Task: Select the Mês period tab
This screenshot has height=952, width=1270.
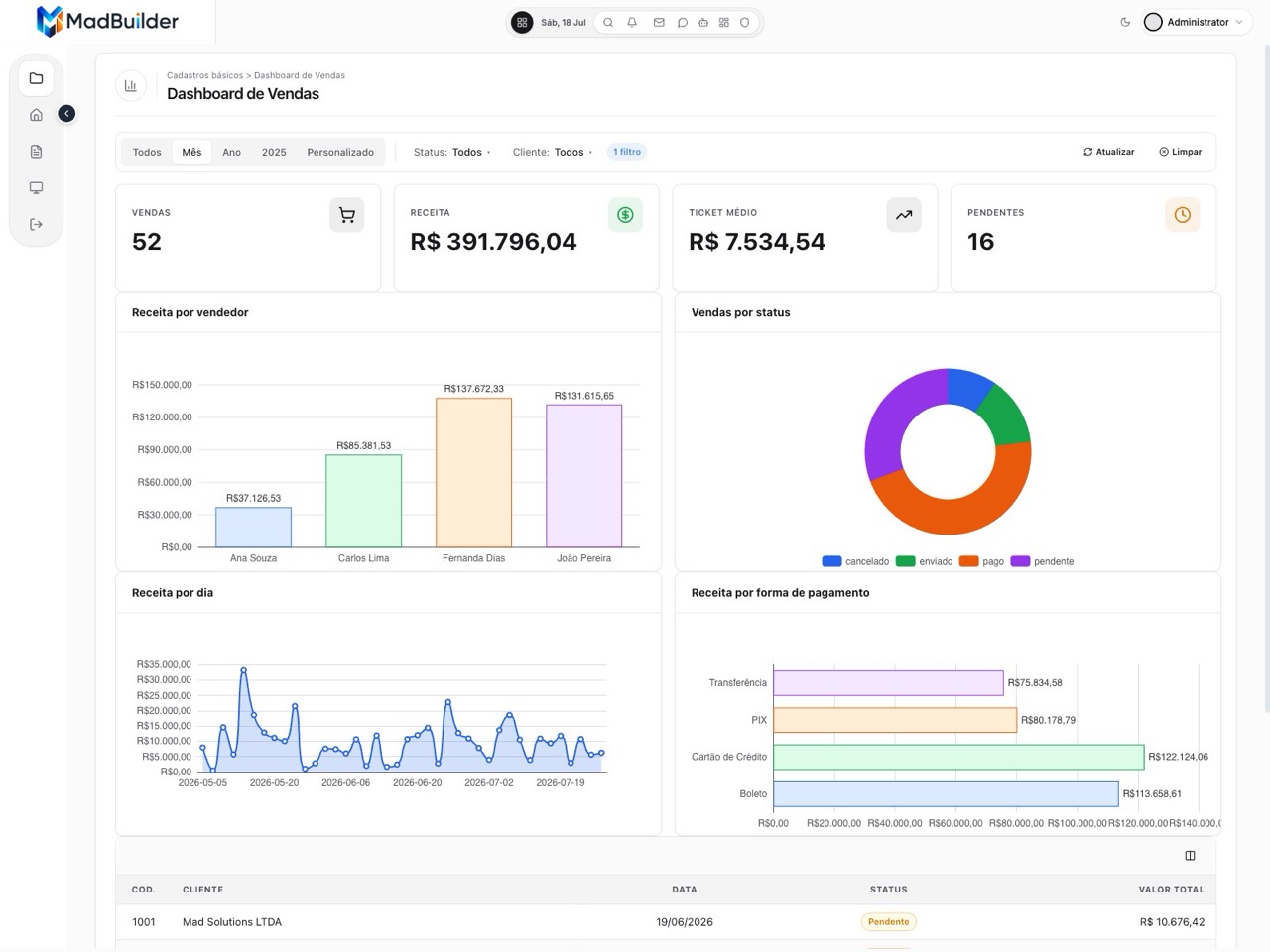Action: pos(191,152)
